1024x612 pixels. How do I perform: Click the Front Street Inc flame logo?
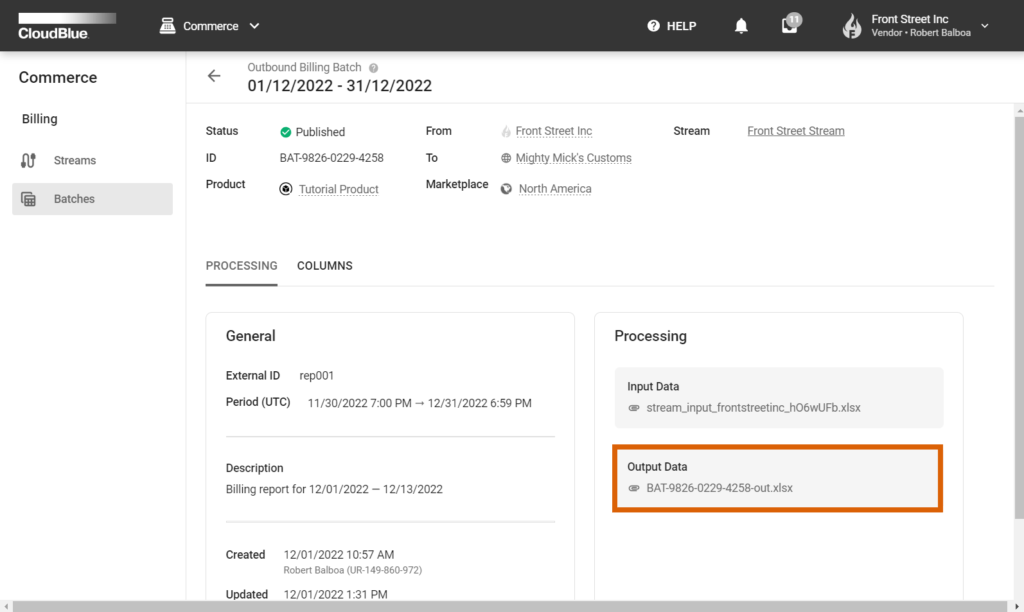coord(852,26)
